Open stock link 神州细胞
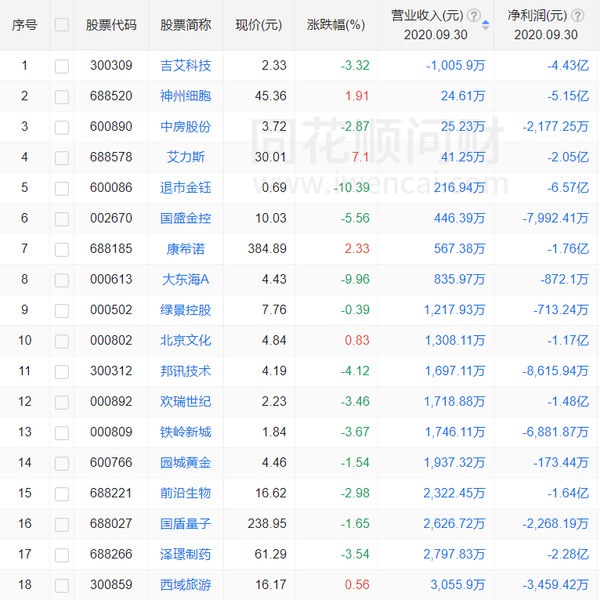The image size is (600, 600). pyautogui.click(x=186, y=96)
